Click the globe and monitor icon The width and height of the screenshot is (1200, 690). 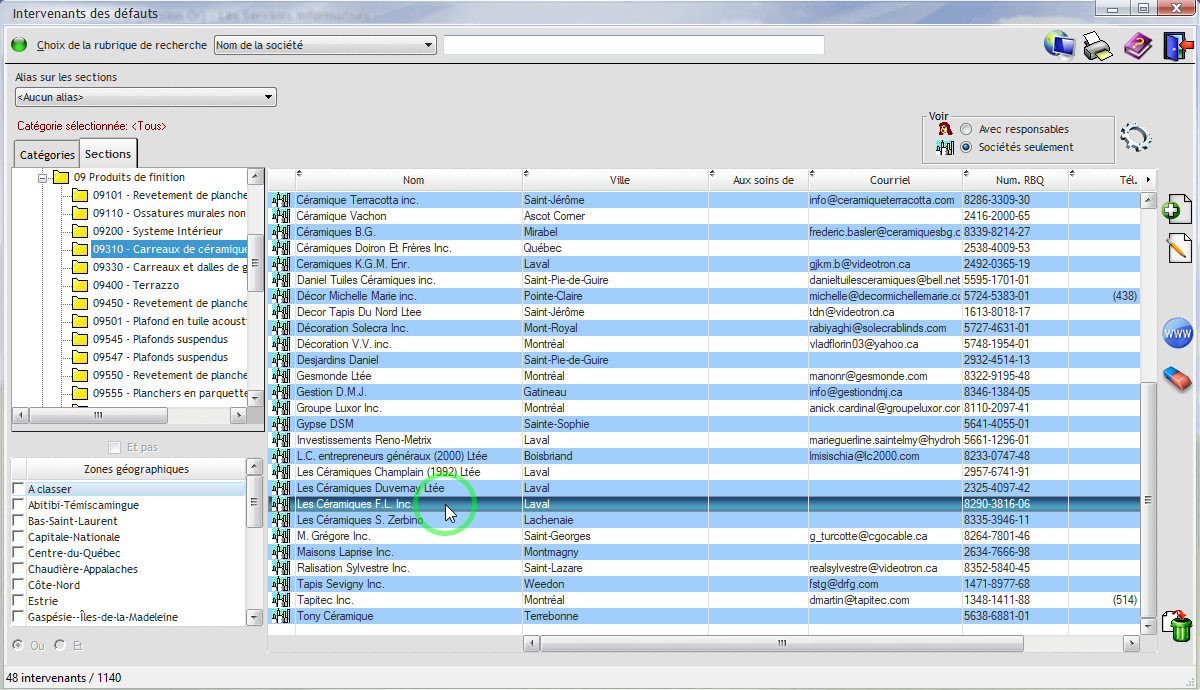[1059, 46]
